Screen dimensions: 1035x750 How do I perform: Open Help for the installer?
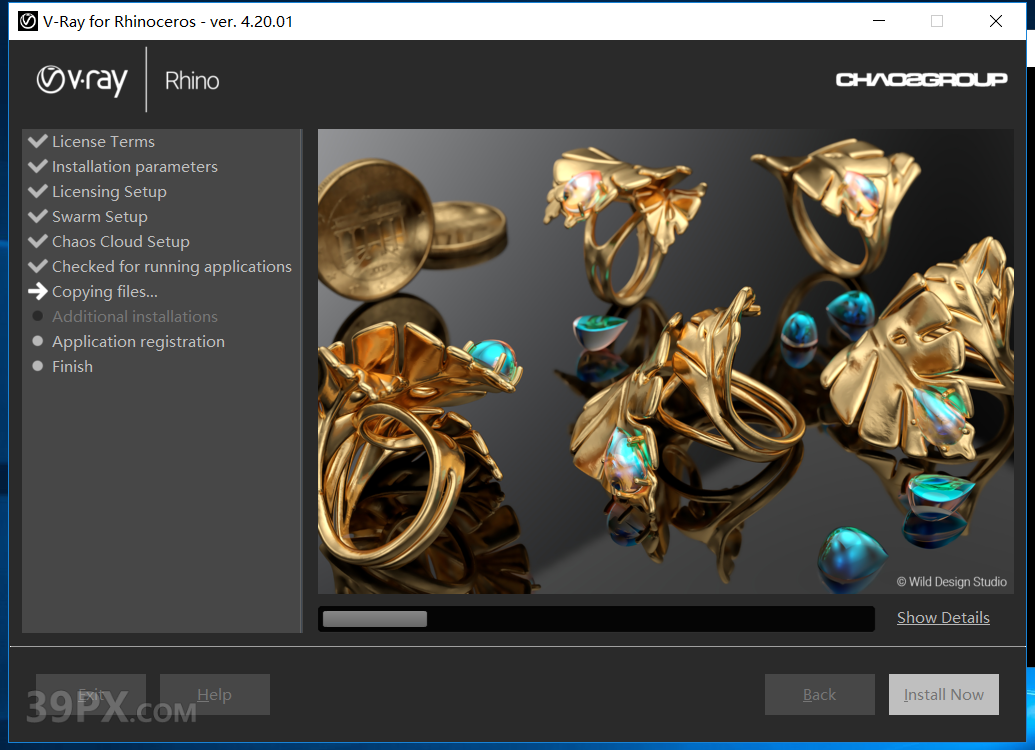click(214, 694)
